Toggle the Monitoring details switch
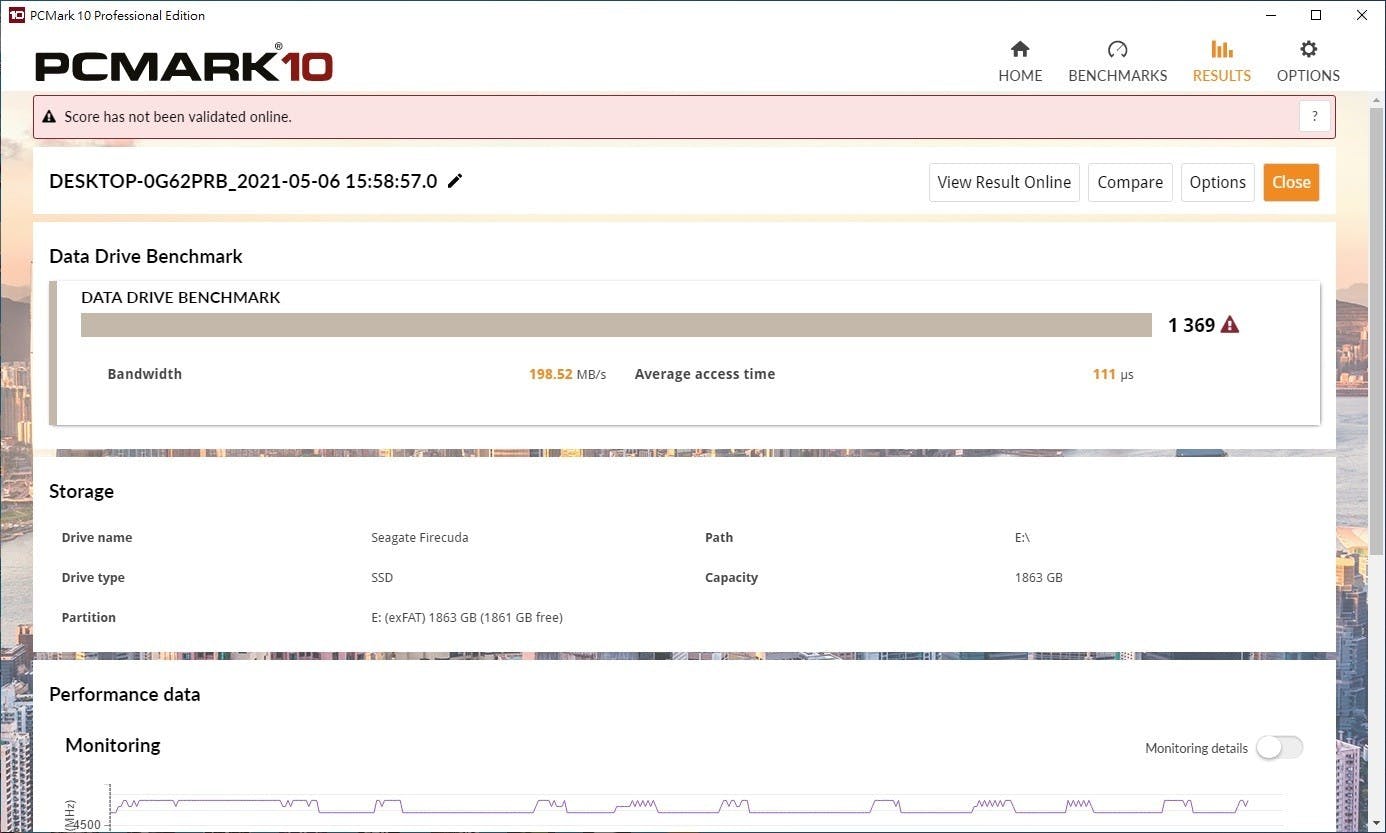This screenshot has width=1386, height=833. click(1279, 748)
